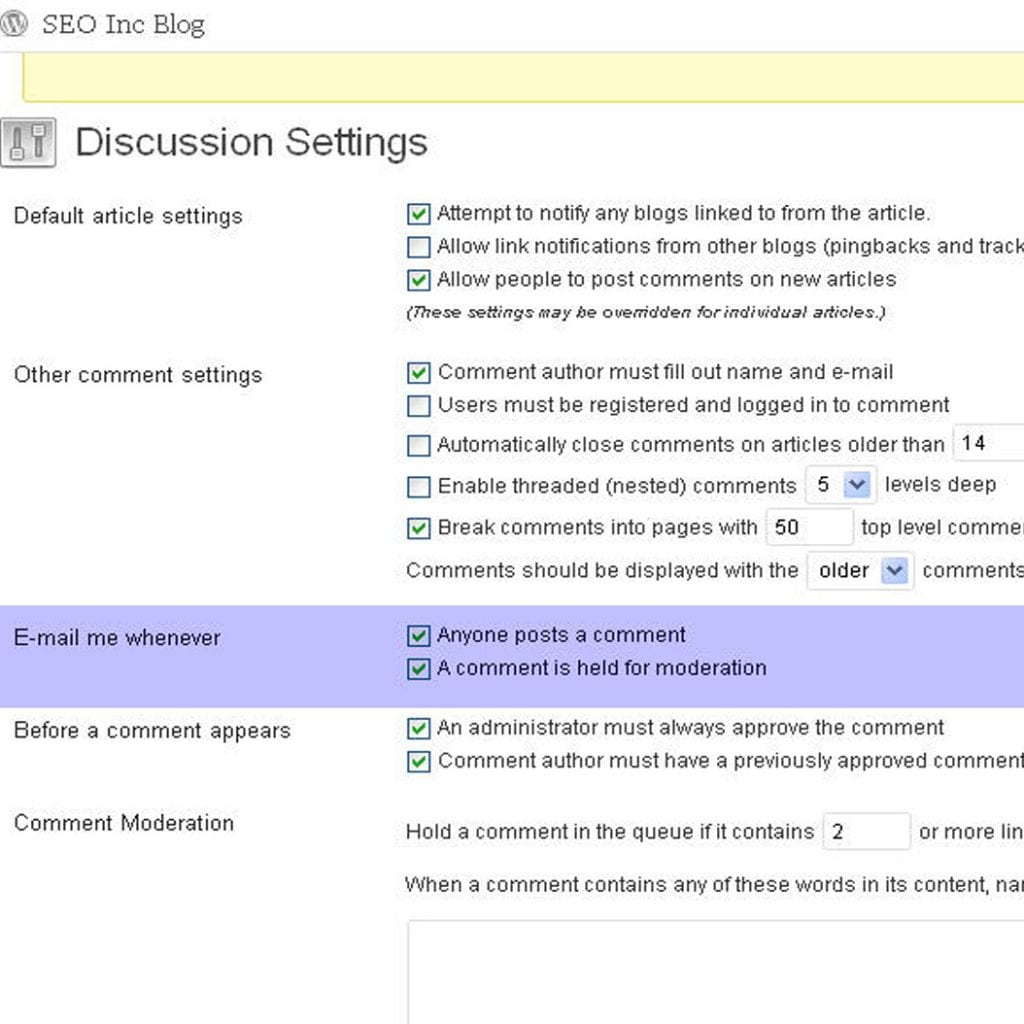The image size is (1024, 1024).
Task: Click the E-mail me whenever label
Action: pyautogui.click(x=117, y=637)
